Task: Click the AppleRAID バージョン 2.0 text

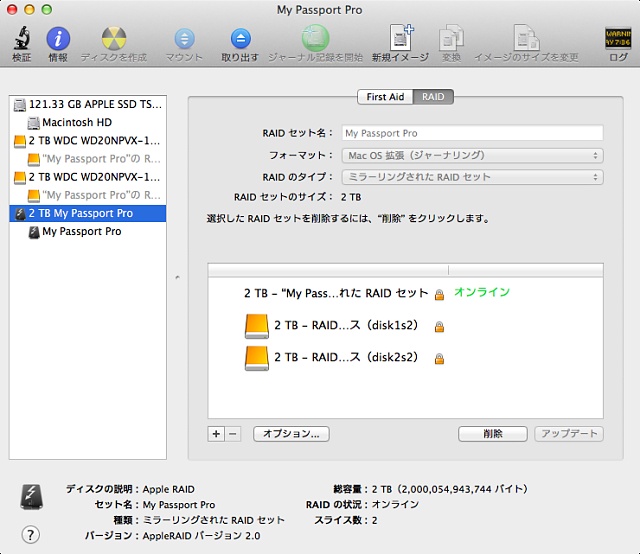Action: coord(201,536)
